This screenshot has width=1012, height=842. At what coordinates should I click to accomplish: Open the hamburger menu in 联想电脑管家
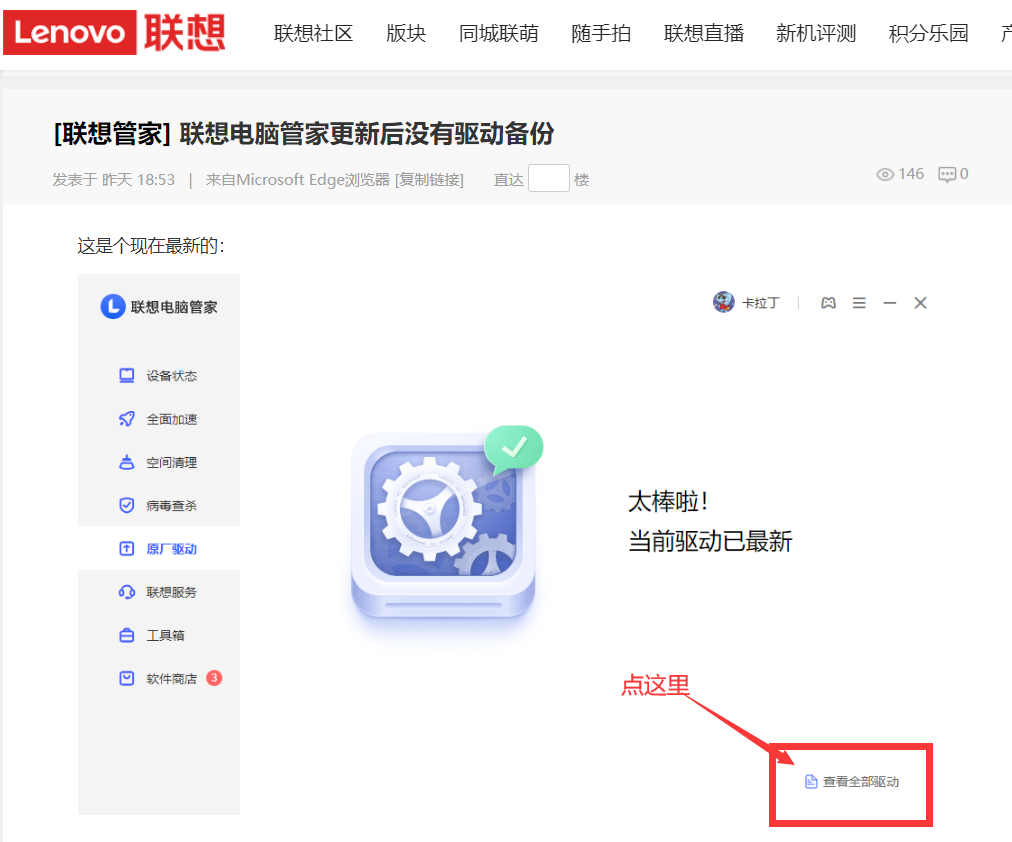[x=859, y=303]
